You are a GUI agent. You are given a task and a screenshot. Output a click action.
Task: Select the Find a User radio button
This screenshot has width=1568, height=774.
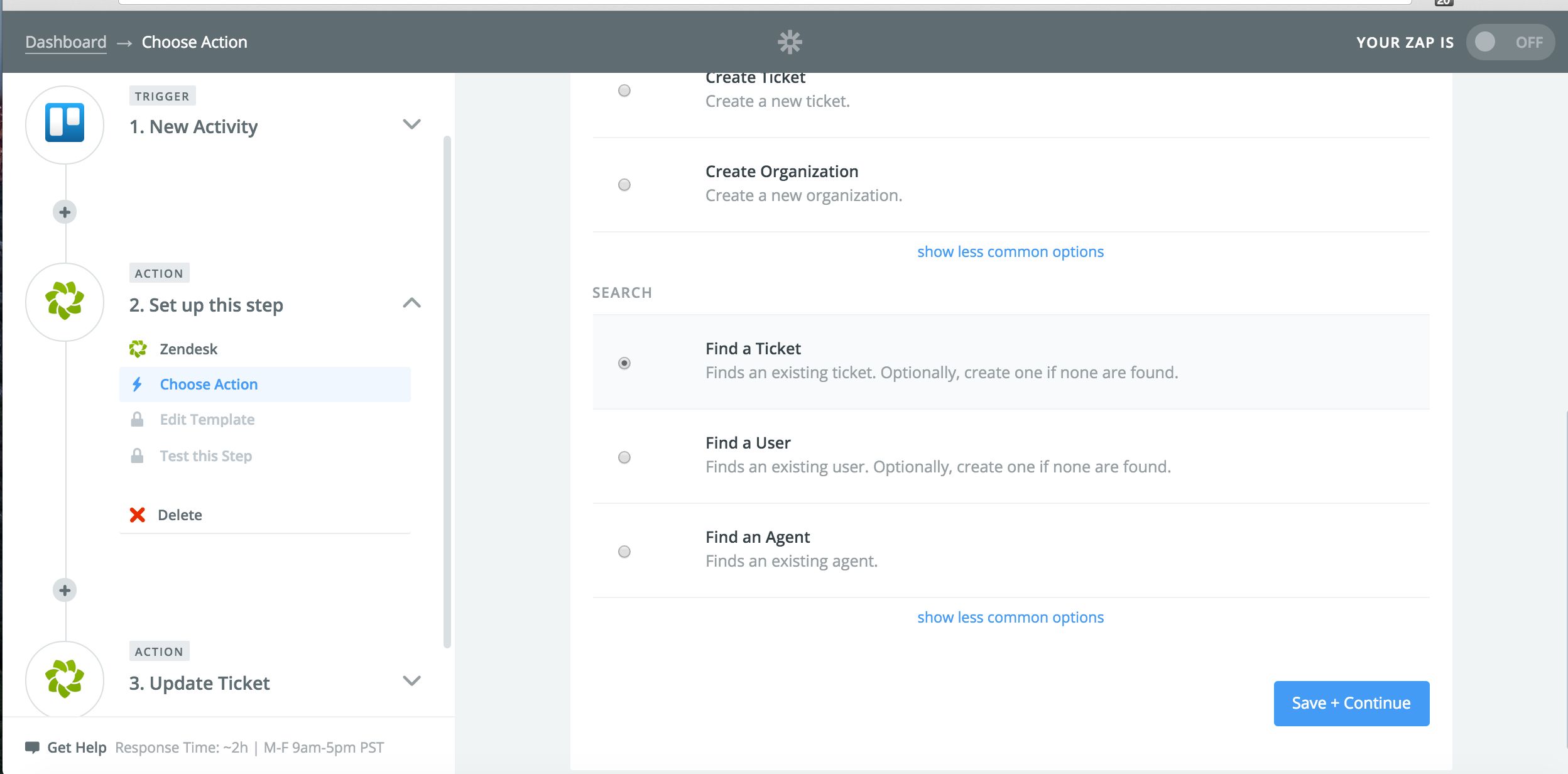pos(624,457)
